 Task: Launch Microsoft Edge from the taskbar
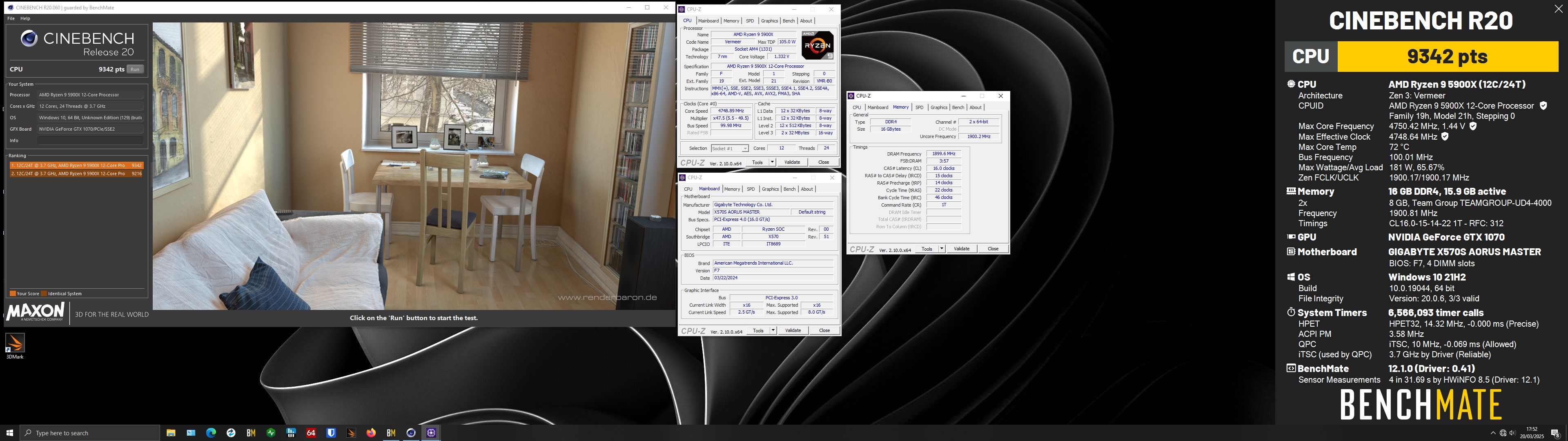click(211, 433)
